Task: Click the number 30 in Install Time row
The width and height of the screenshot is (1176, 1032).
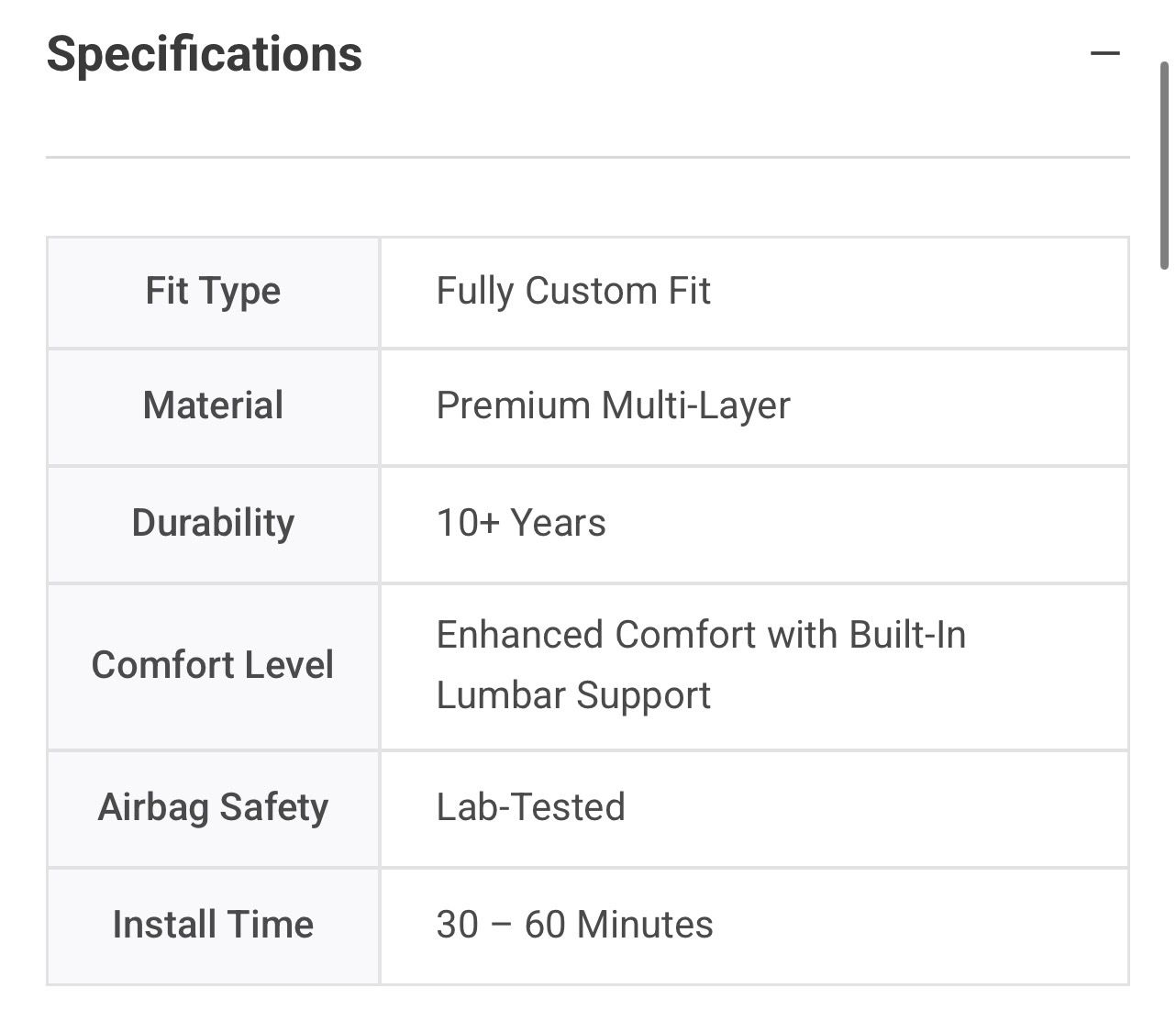Action: (457, 925)
